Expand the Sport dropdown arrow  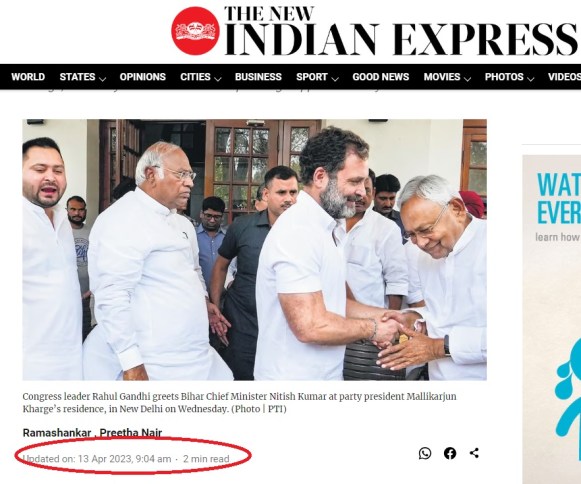(335, 79)
